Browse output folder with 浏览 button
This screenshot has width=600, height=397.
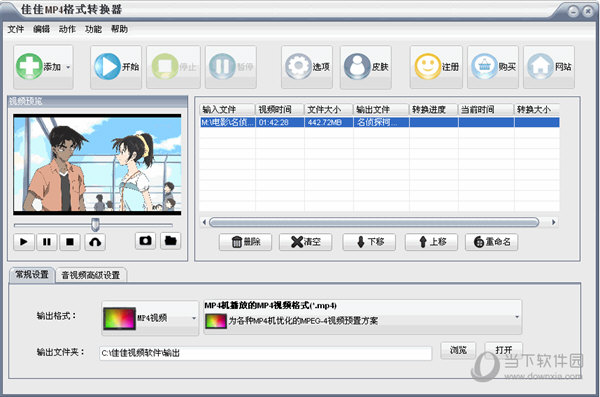click(x=458, y=350)
